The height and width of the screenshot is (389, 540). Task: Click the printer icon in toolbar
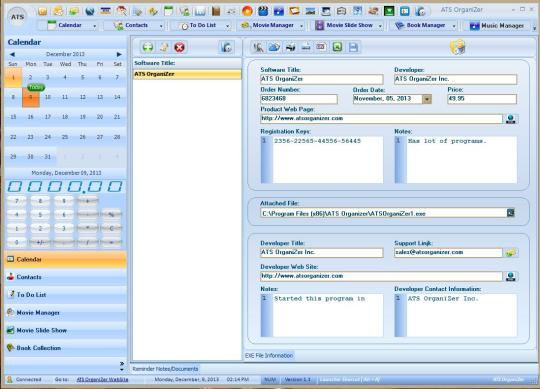290,47
